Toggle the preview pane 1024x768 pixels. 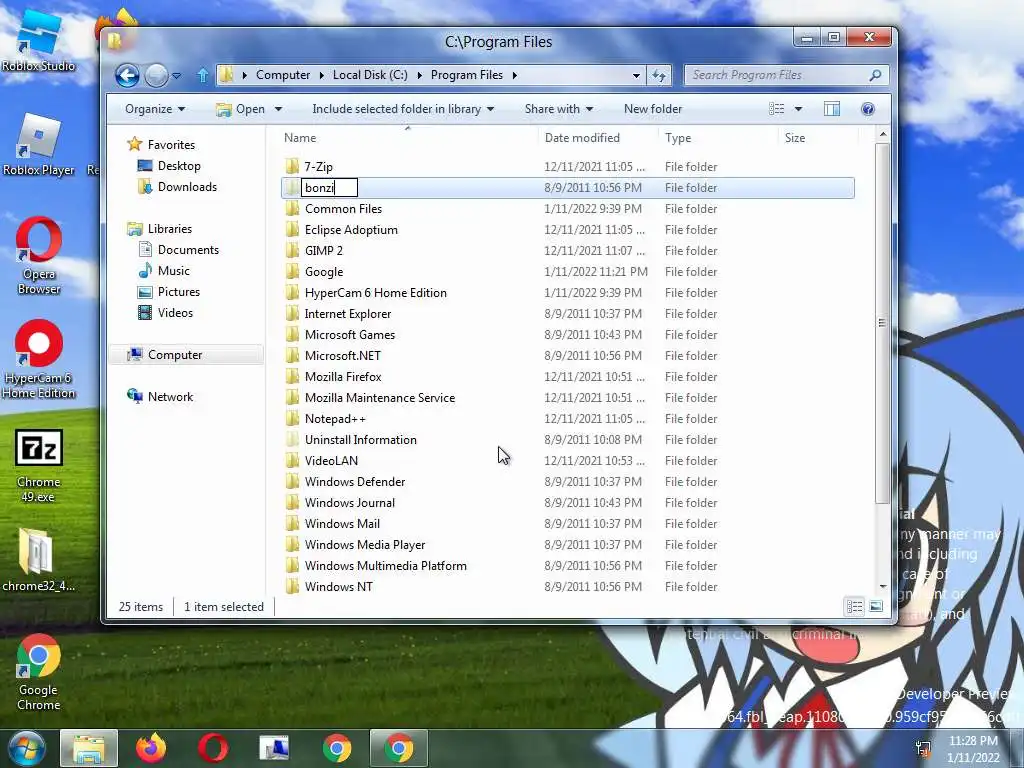pos(831,109)
